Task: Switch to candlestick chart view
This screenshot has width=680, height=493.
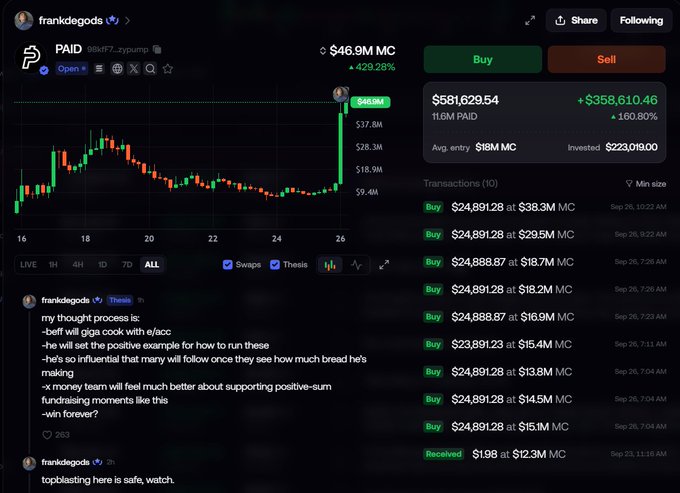Action: [330, 264]
